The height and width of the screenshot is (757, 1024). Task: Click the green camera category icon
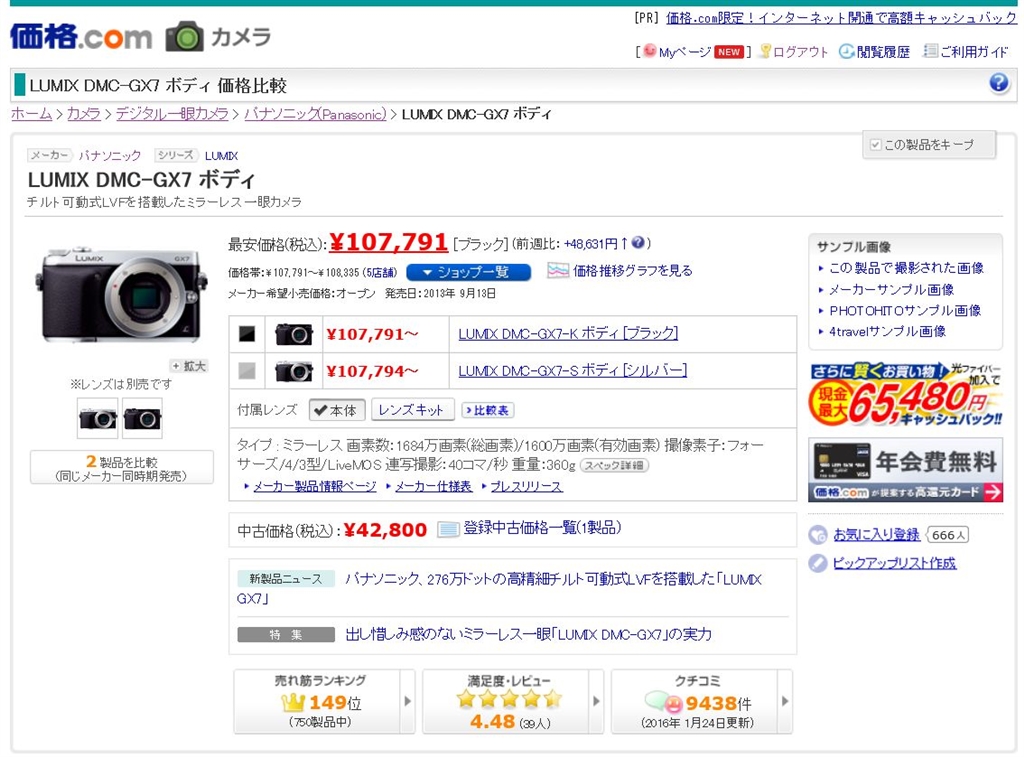[184, 37]
